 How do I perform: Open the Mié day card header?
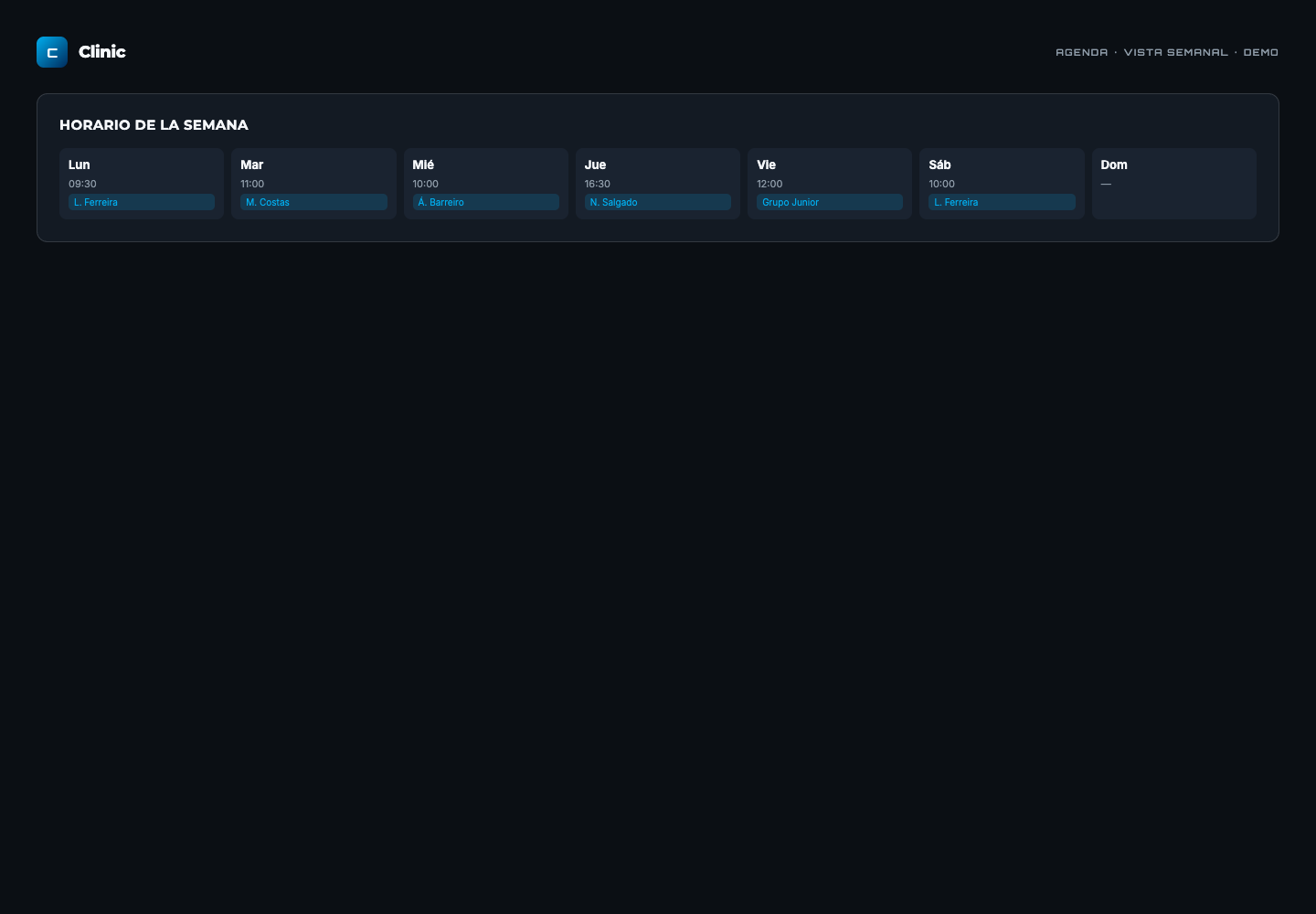point(423,165)
